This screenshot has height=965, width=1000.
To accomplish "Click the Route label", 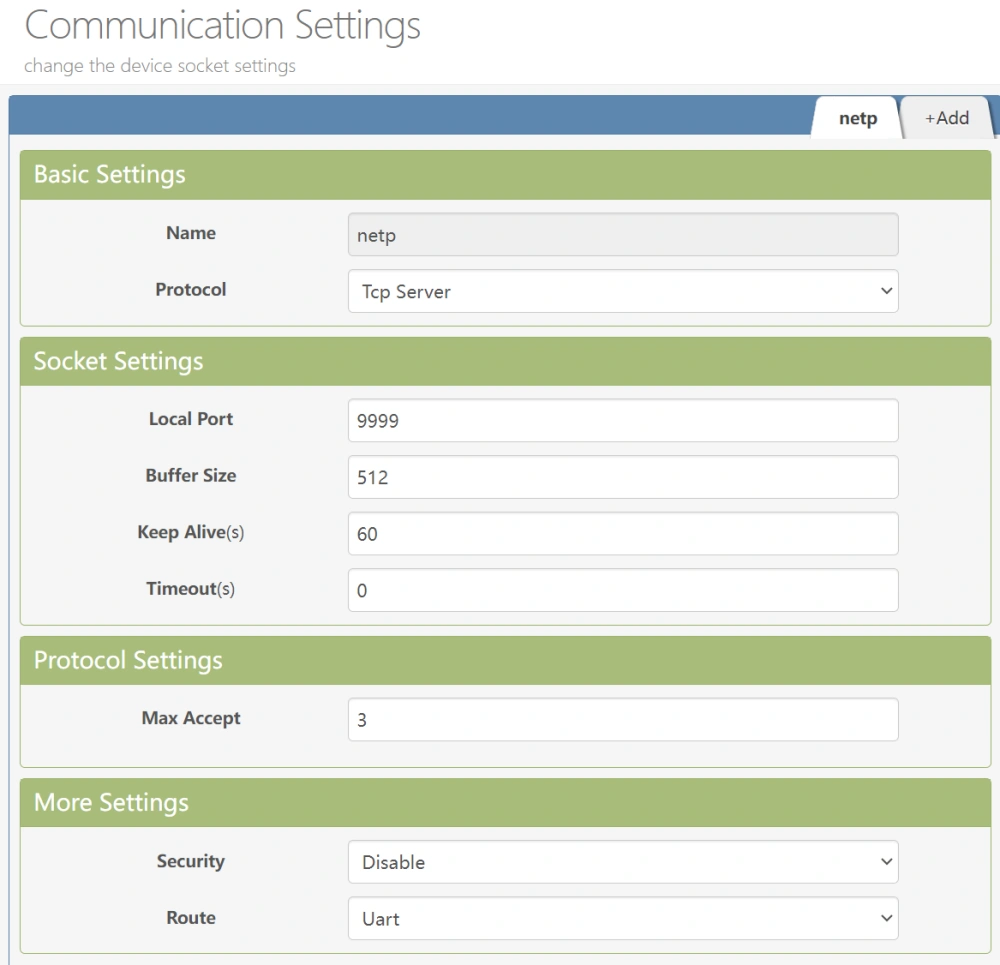I will [191, 918].
